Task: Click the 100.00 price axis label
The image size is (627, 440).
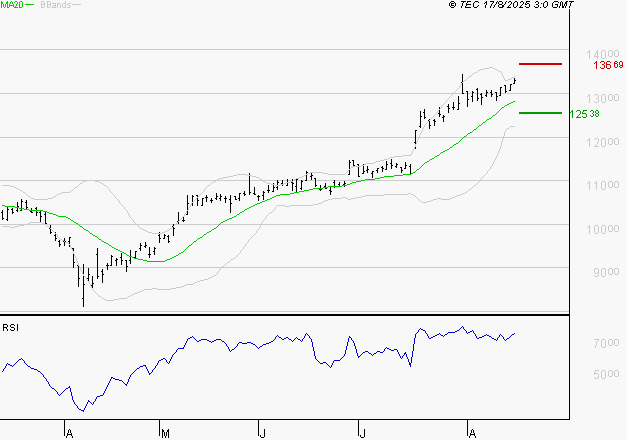Action: pos(603,229)
